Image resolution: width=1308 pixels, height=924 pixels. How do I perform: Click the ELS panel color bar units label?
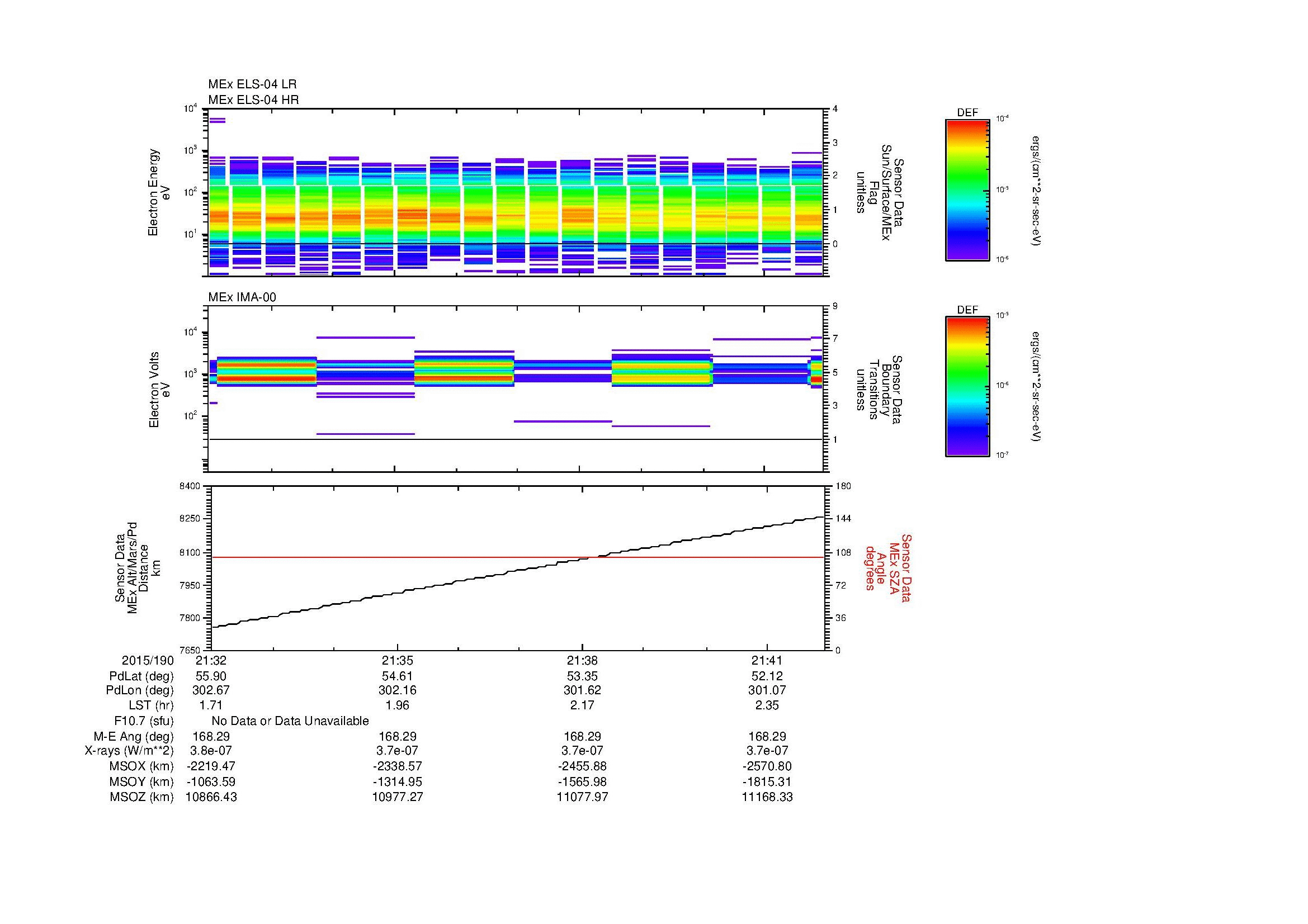coord(1036,191)
